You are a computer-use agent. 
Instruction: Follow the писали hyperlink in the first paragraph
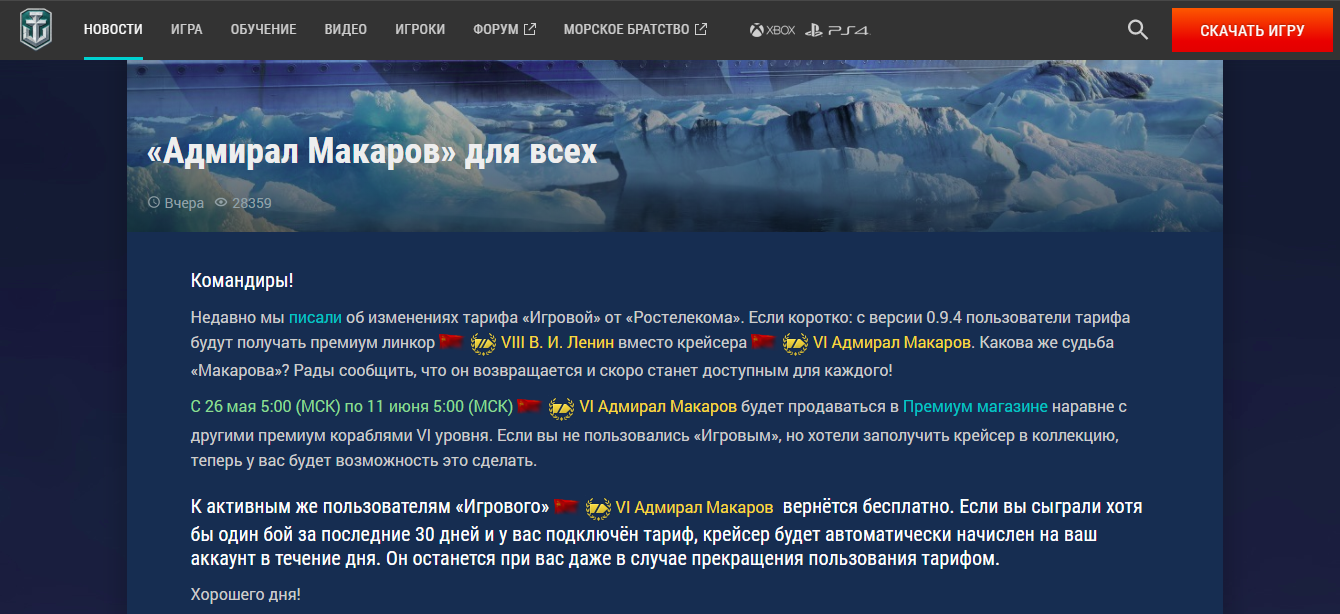(x=315, y=318)
